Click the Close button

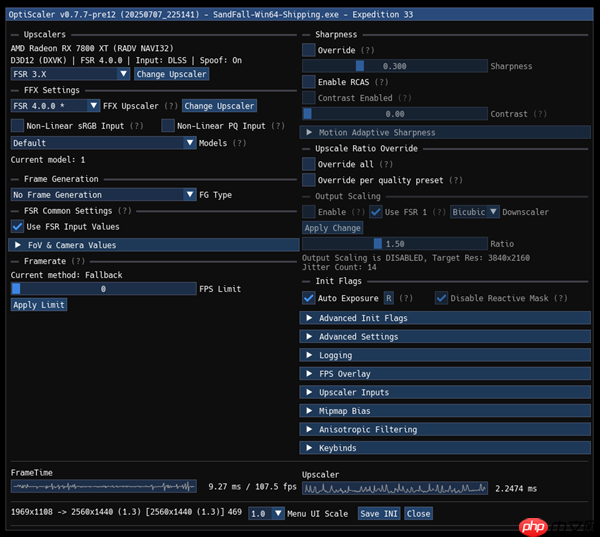click(418, 513)
